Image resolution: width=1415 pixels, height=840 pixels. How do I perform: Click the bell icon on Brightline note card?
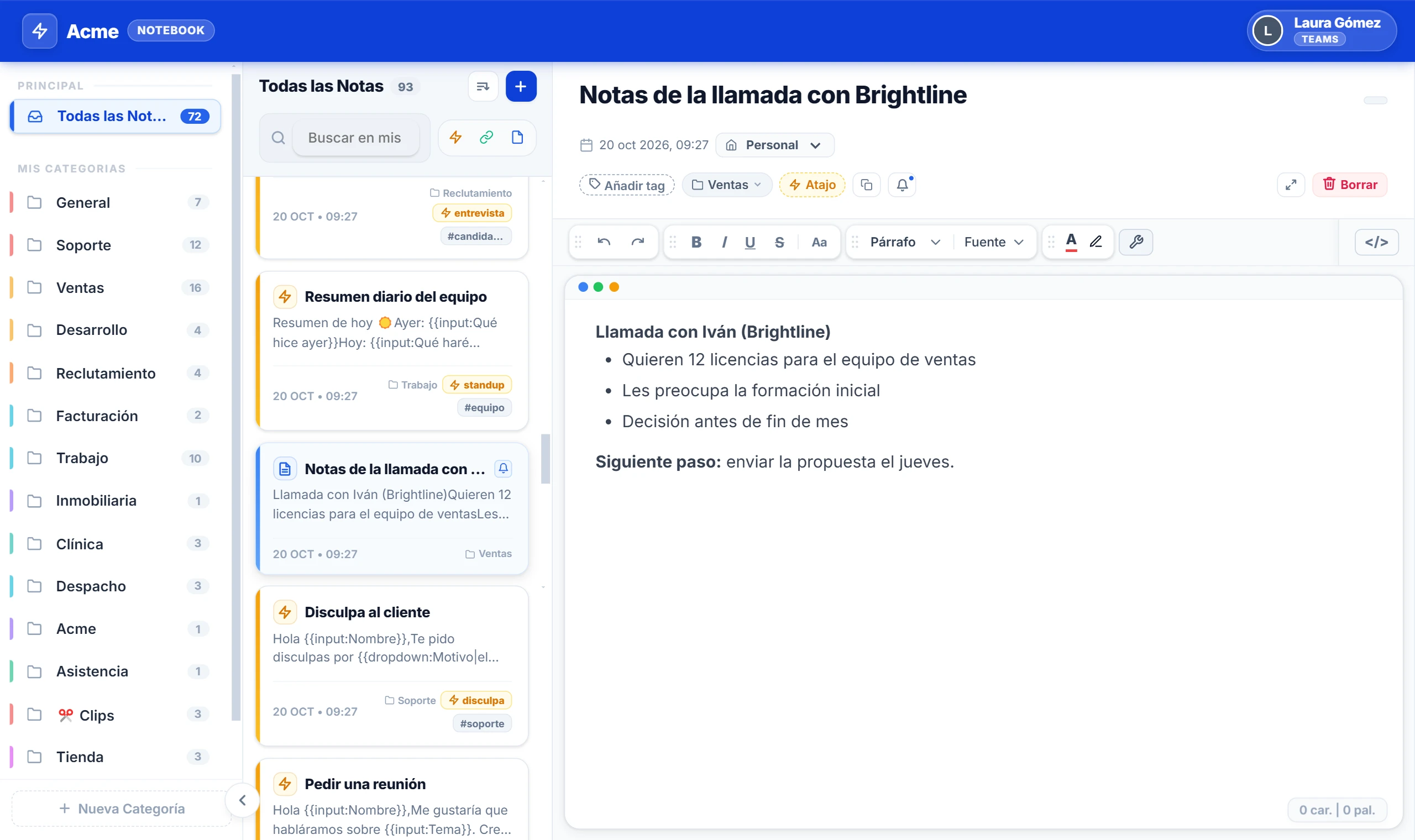pos(503,469)
